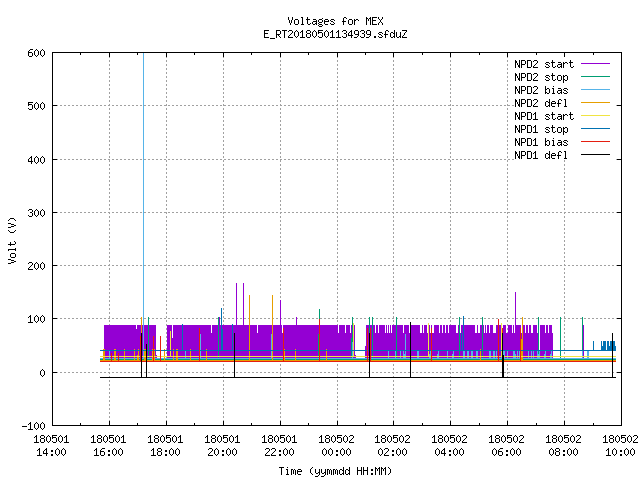640x480 pixels.
Task: Click the x-axis tick '180502 06:00'
Action: pos(507,446)
